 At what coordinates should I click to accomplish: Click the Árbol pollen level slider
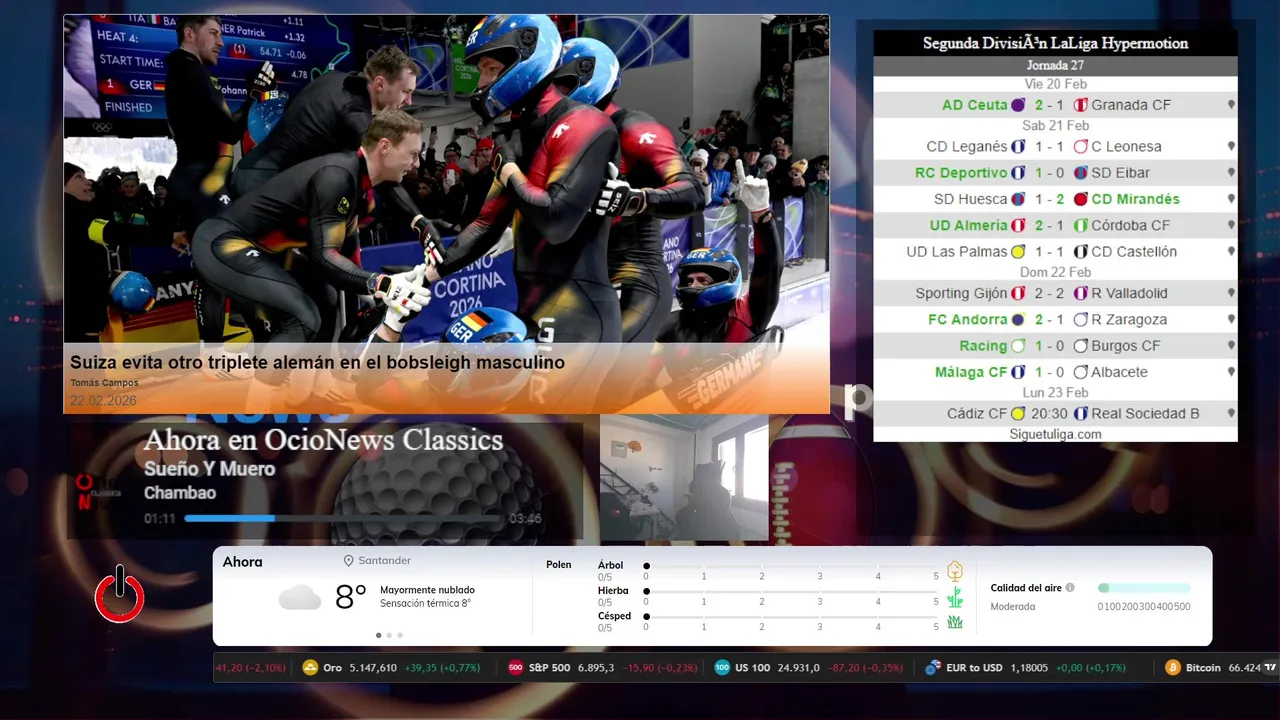pos(791,566)
